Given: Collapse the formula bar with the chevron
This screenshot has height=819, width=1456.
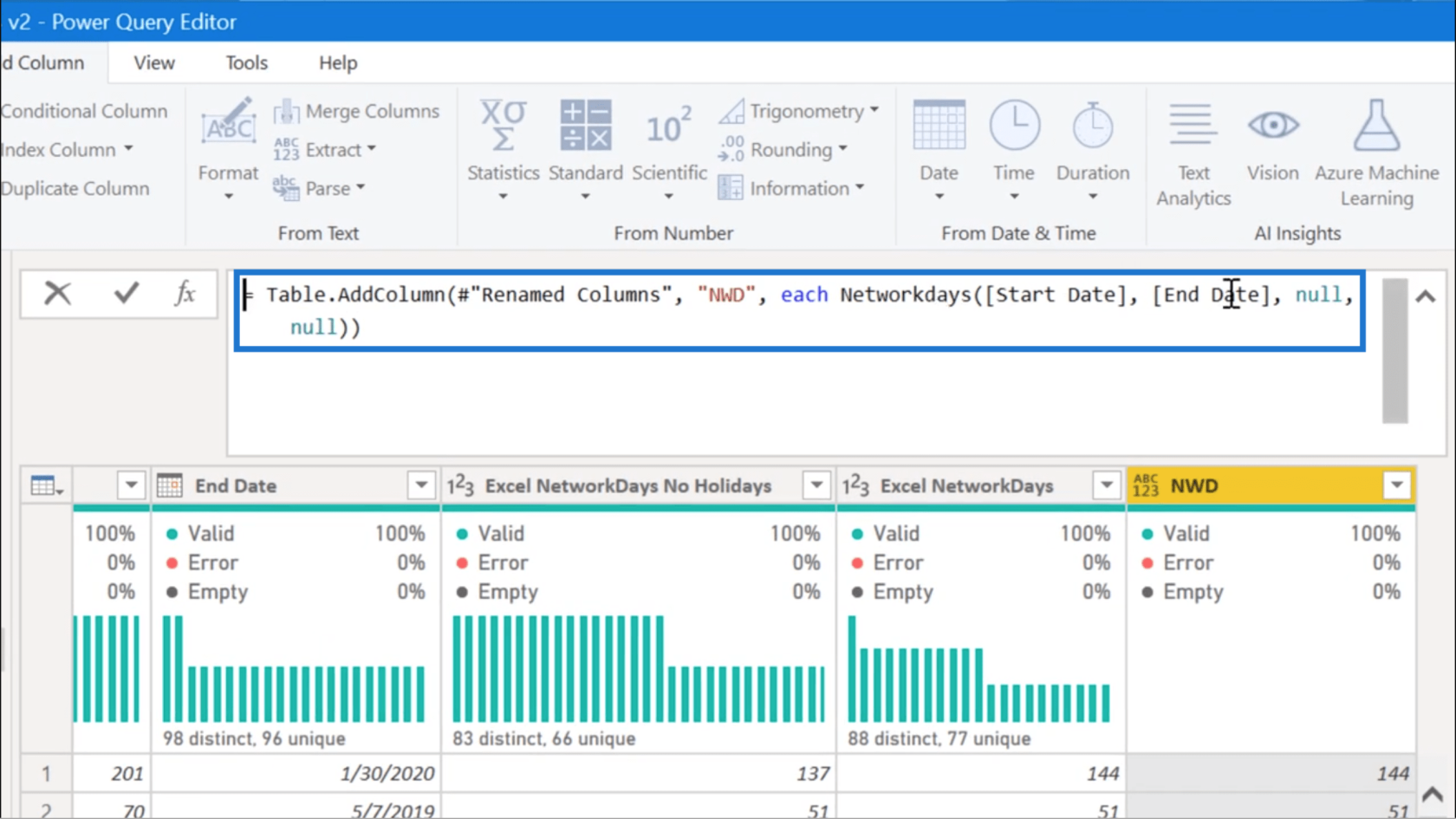Looking at the screenshot, I should click(1426, 296).
